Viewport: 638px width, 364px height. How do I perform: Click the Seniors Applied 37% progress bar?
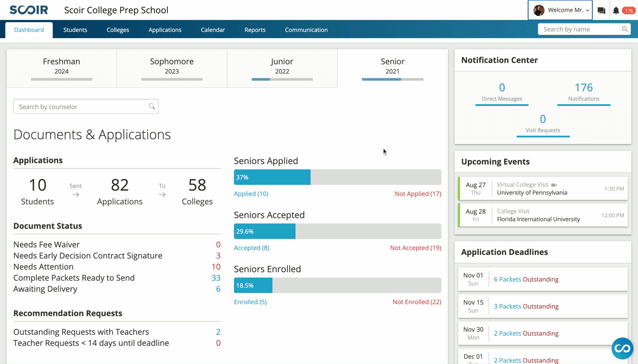(337, 177)
